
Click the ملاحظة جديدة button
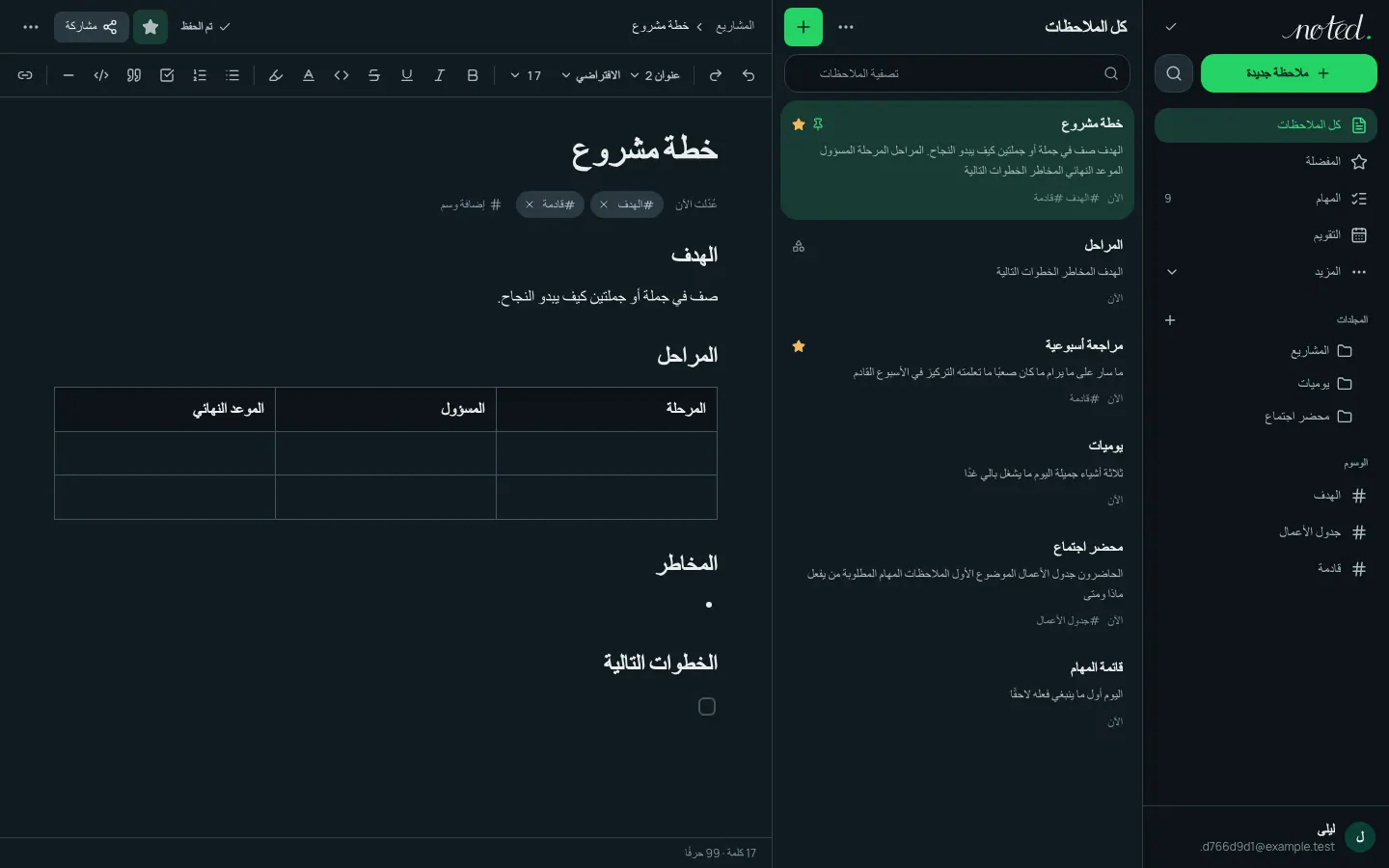point(1289,73)
